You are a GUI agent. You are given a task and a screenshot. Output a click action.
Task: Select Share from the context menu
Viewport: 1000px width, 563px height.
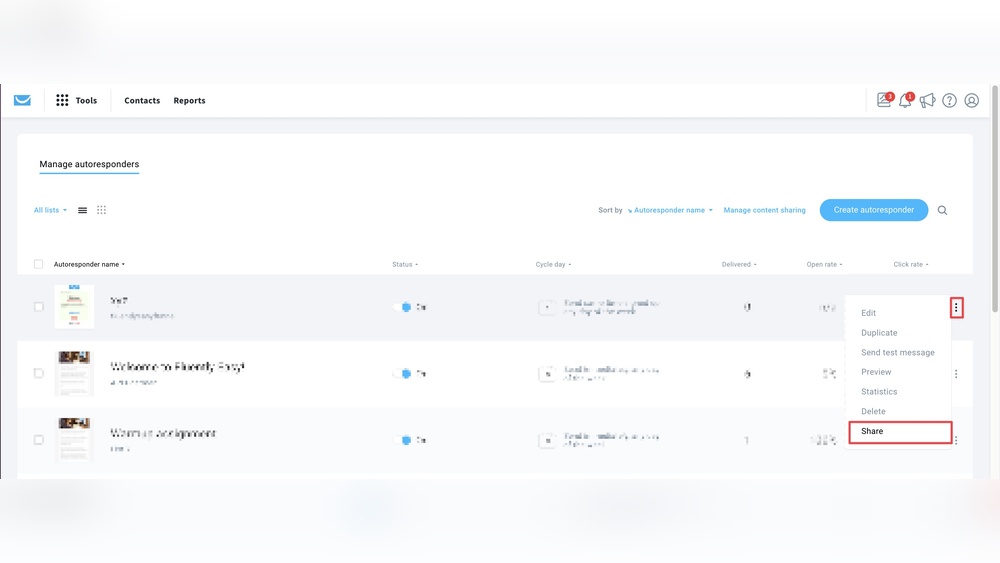872,431
